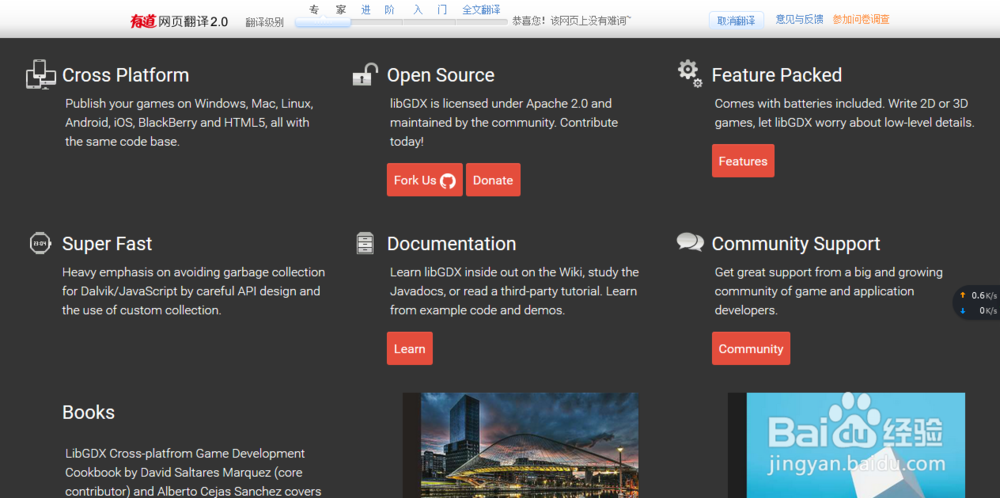Image resolution: width=1000 pixels, height=498 pixels.
Task: Click the Open Source padlock icon
Action: [x=365, y=75]
